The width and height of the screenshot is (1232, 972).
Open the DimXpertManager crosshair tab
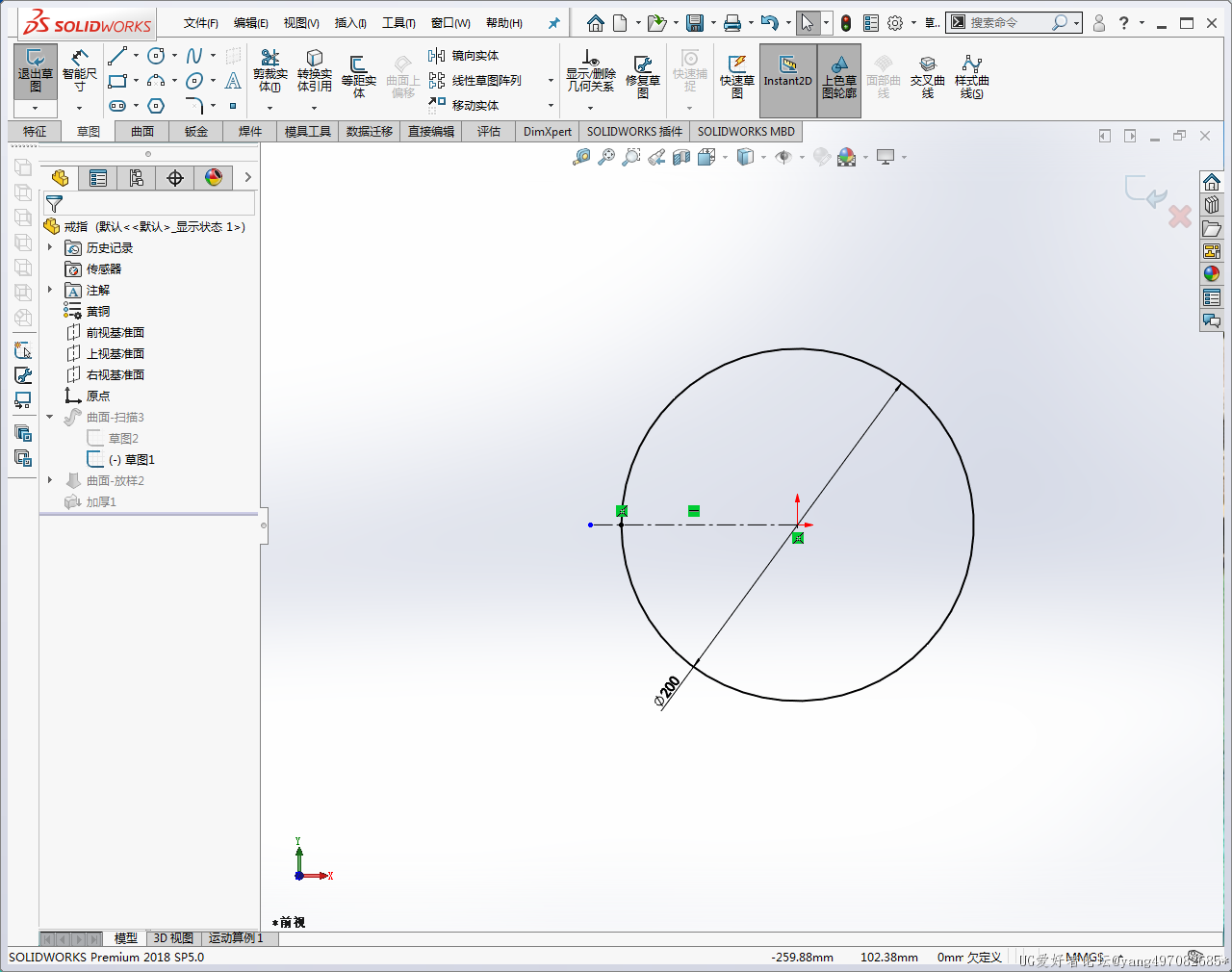click(175, 178)
